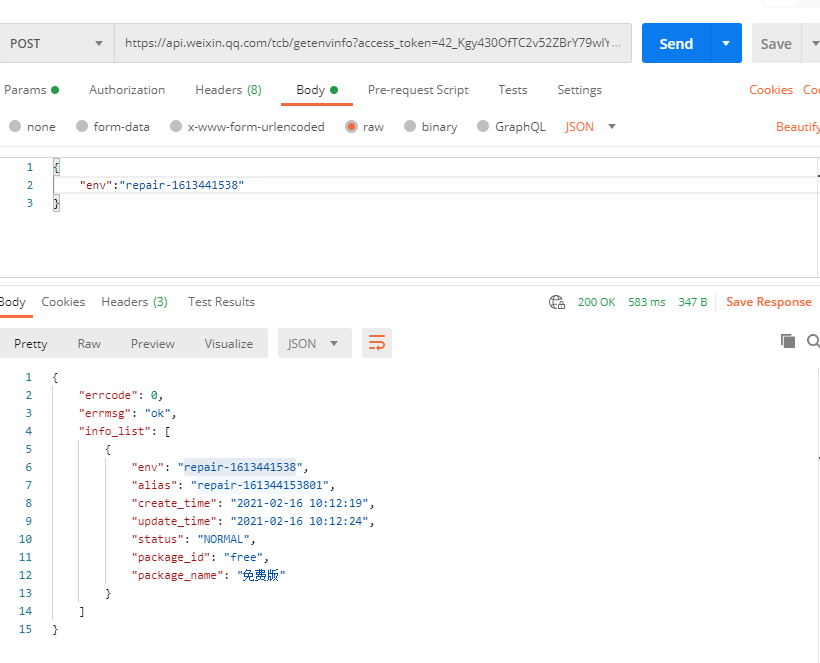Open the response Headers (3) tab
Screen dimensions: 820x663
pos(134,302)
